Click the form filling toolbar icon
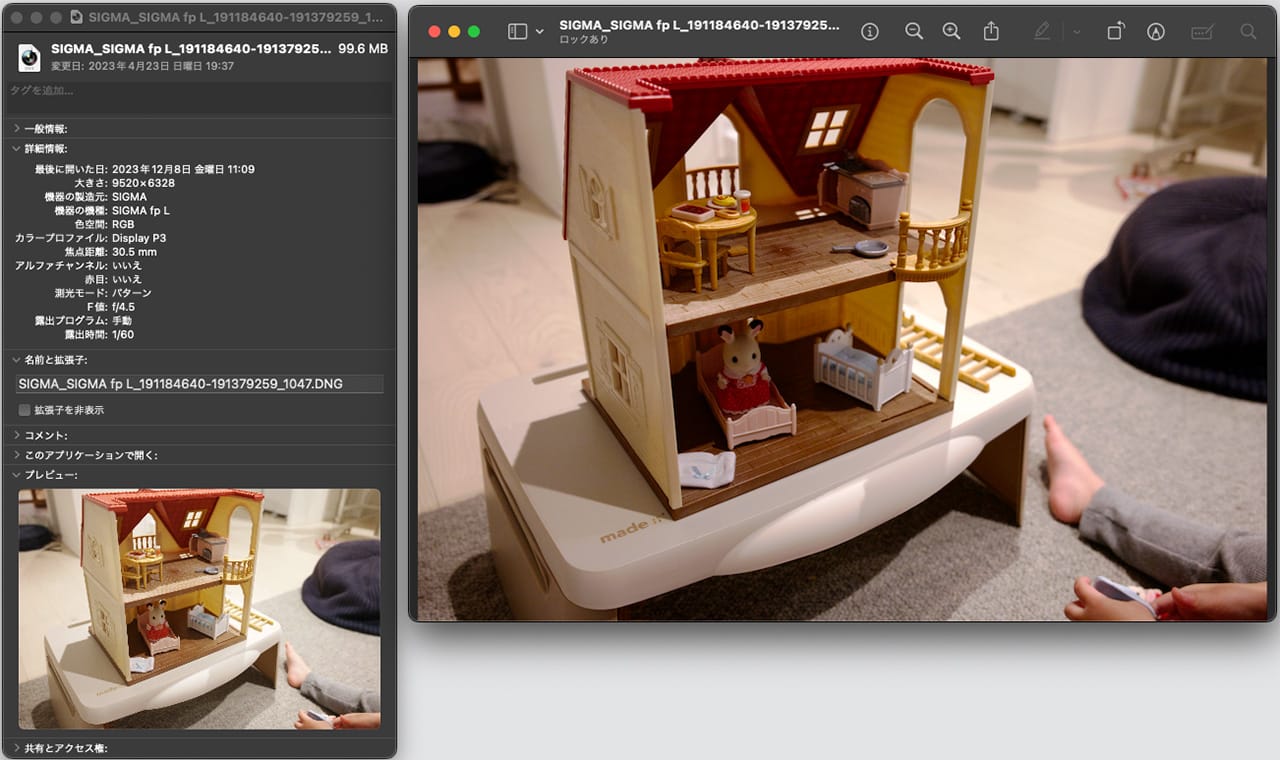The width and height of the screenshot is (1280, 760). [x=1202, y=32]
